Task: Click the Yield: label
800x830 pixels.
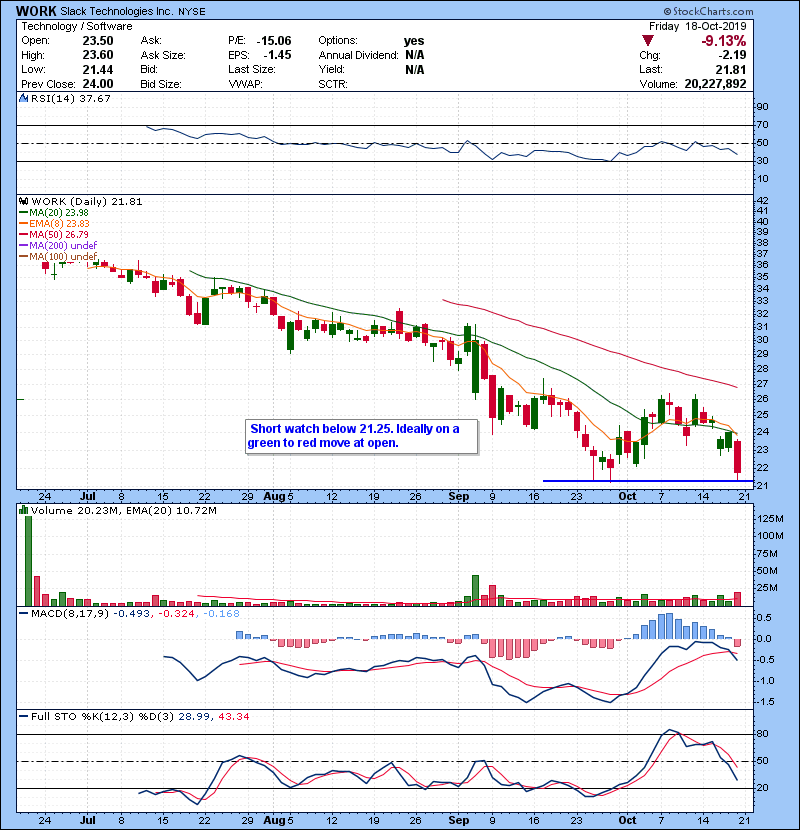Action: point(331,69)
